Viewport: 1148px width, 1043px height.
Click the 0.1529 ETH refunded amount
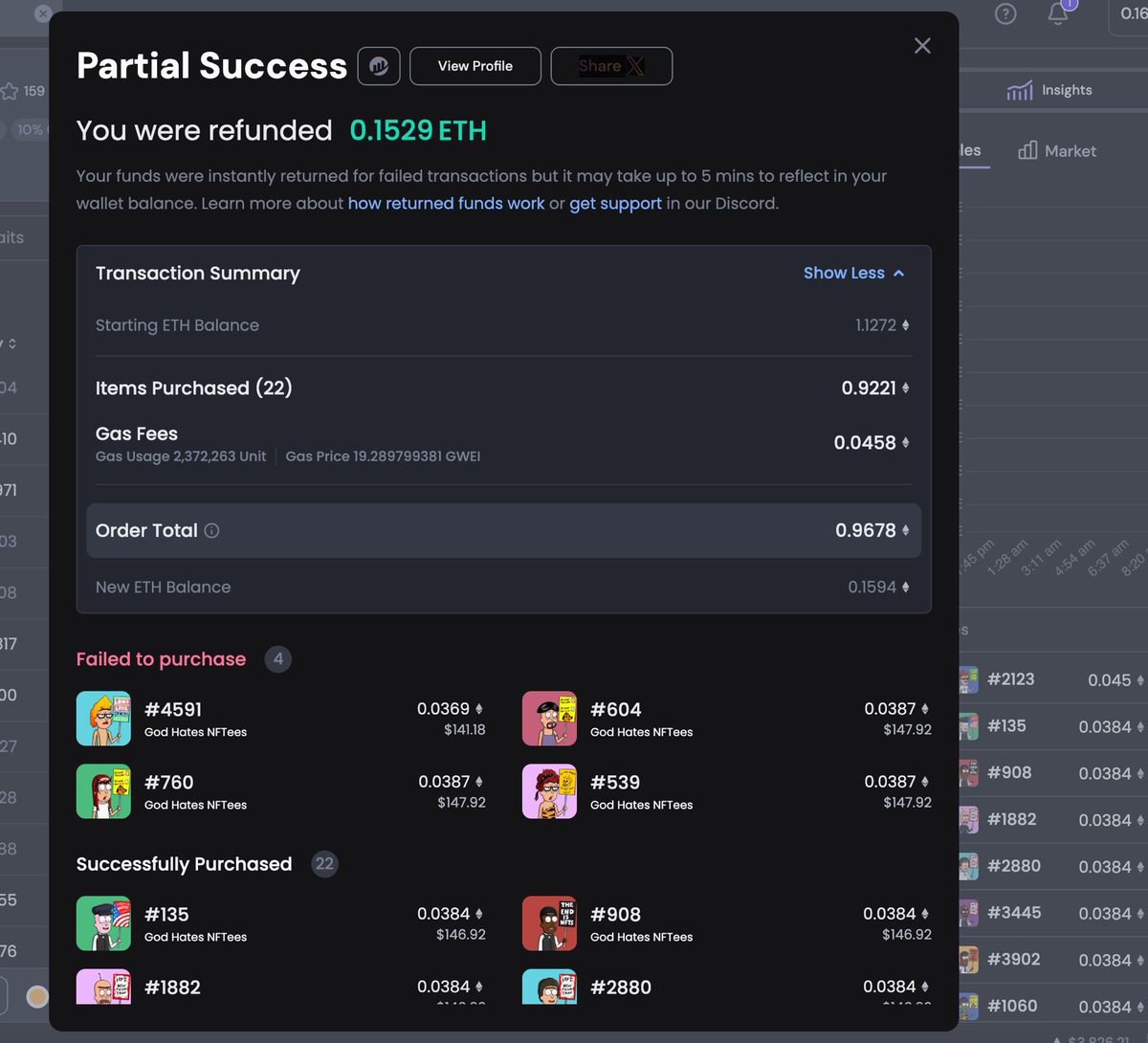tap(418, 130)
